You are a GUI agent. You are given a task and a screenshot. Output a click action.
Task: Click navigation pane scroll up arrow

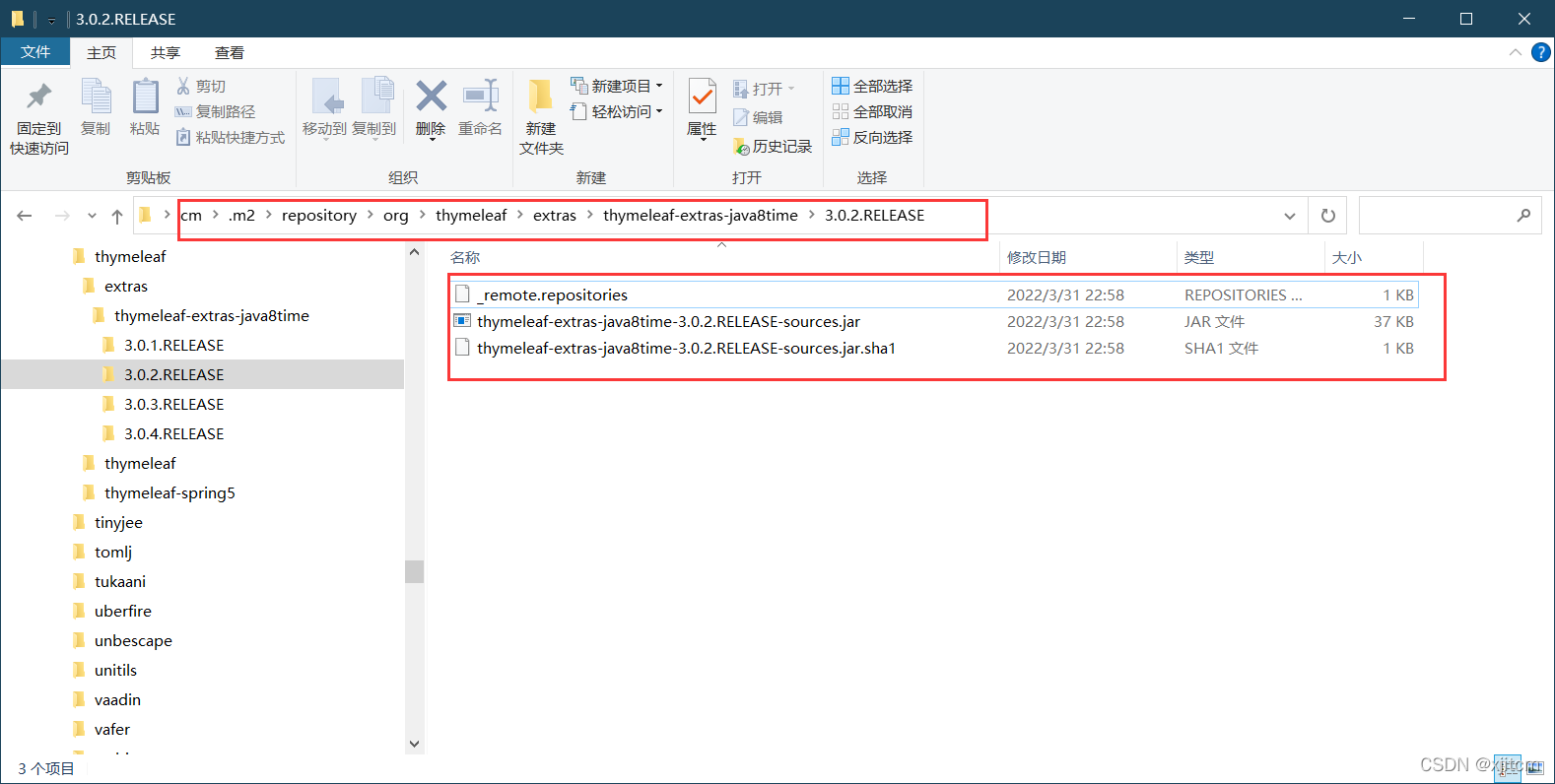[x=414, y=252]
